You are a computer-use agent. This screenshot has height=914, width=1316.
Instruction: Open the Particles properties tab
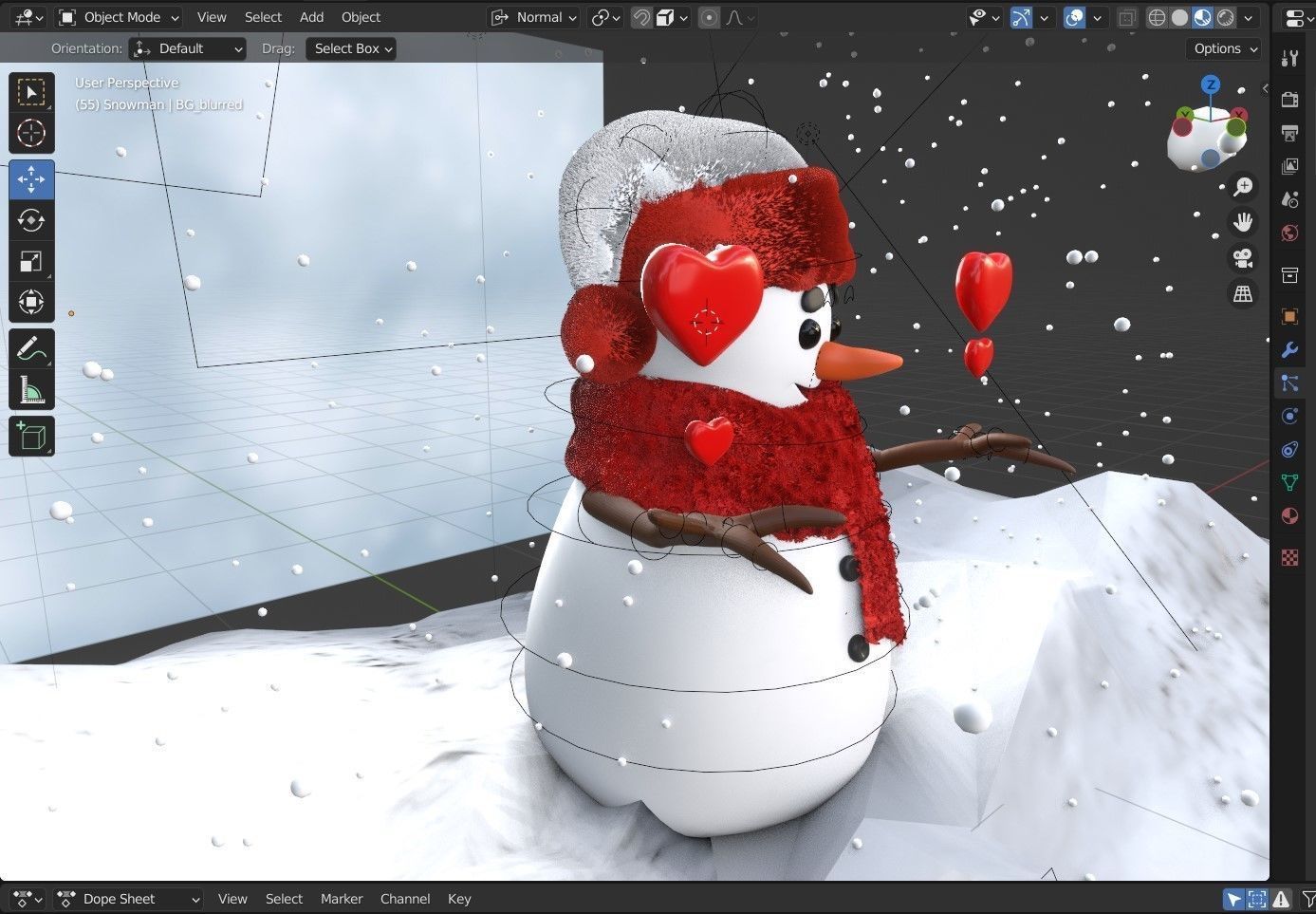(1289, 383)
